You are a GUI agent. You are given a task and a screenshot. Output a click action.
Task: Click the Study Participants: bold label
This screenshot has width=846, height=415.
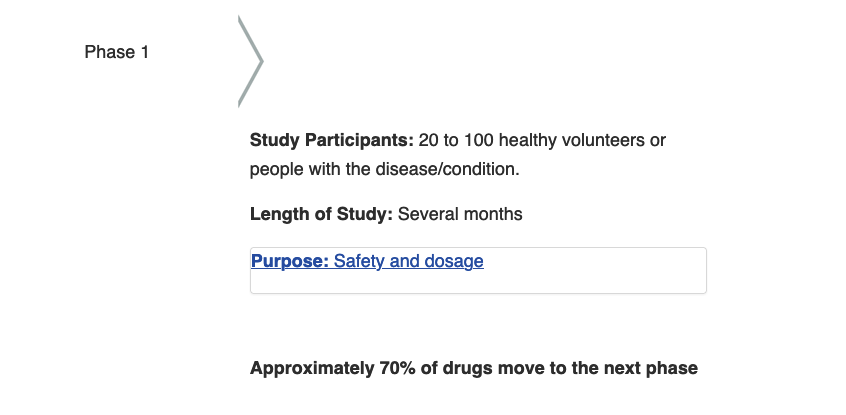coord(332,140)
